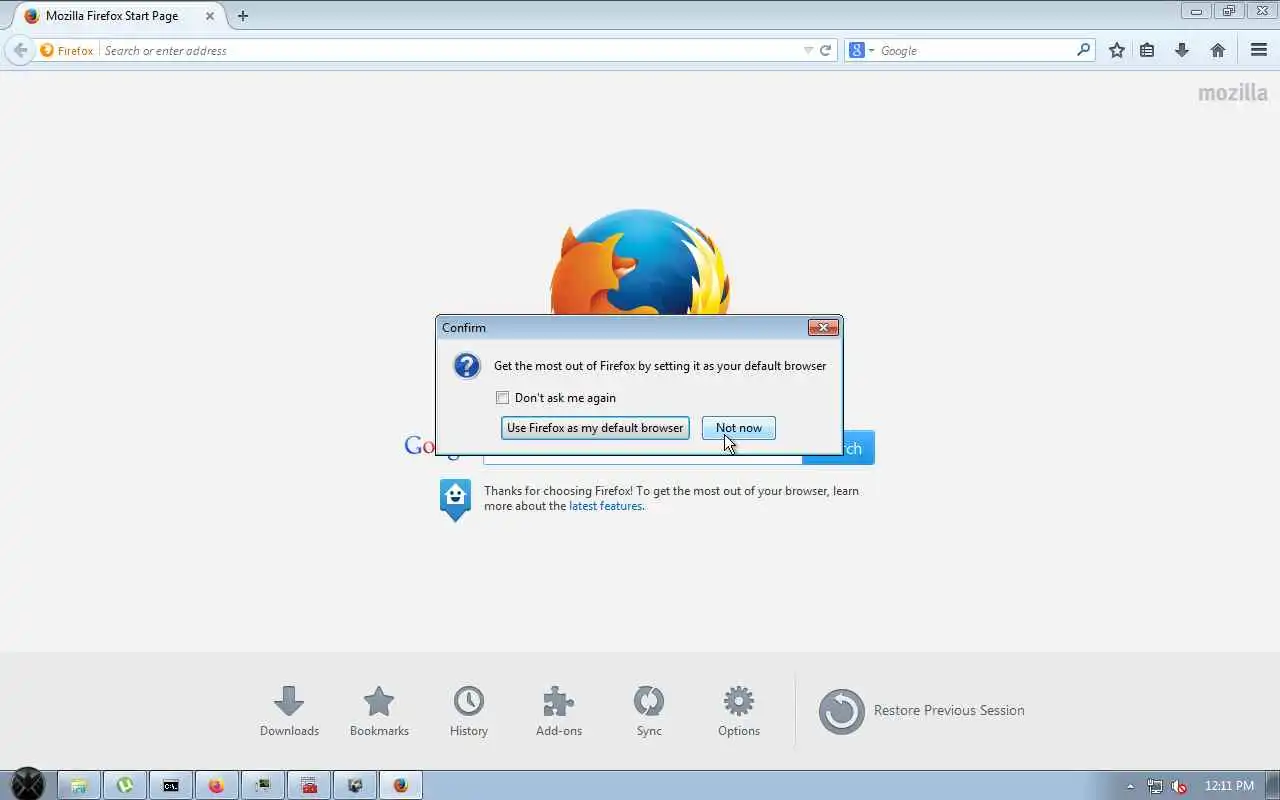
Task: Click the back arrow navigation button
Action: (x=20, y=50)
